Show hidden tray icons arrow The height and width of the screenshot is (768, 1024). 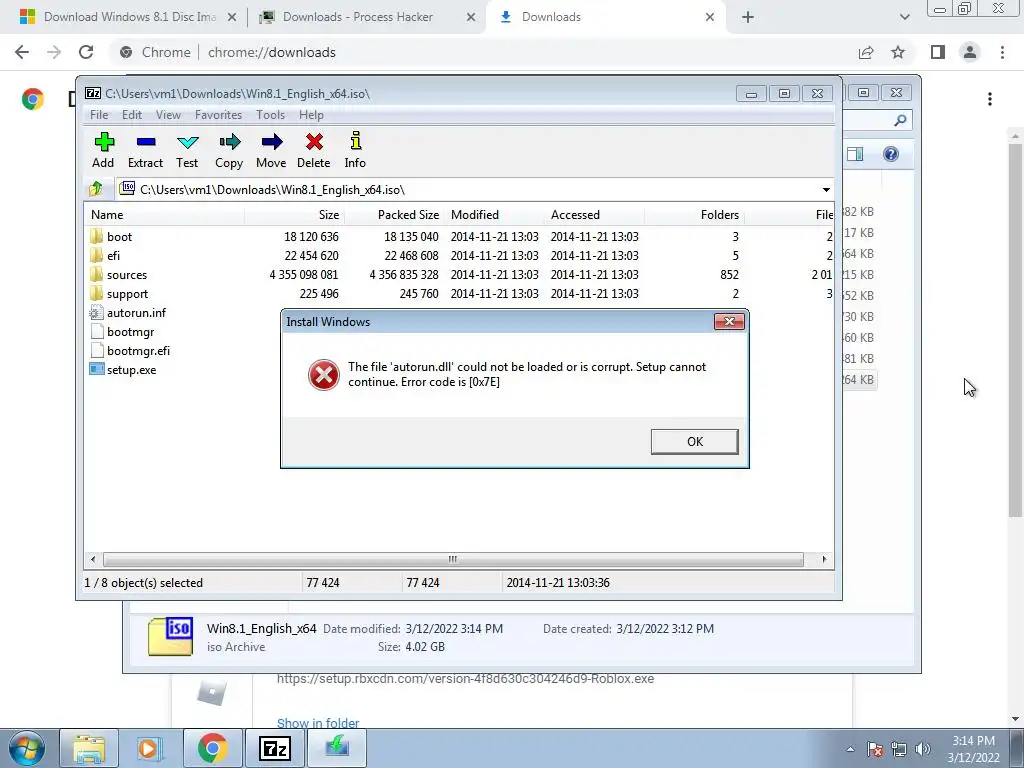(x=850, y=749)
